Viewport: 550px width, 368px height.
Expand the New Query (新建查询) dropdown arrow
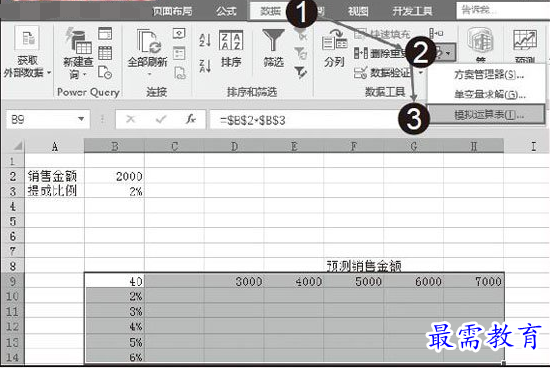[85, 74]
